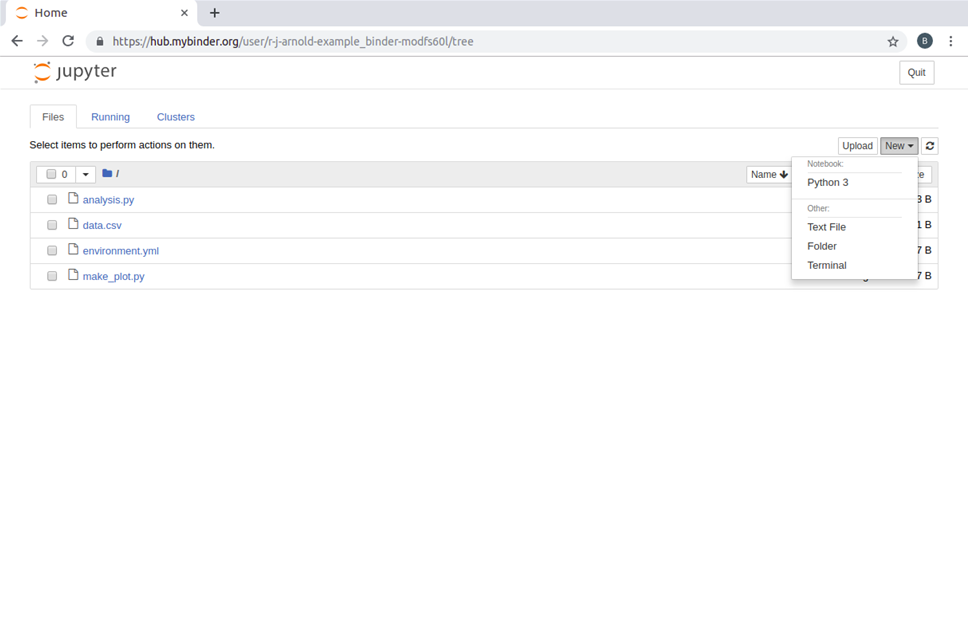The image size is (968, 618).
Task: Select Terminal in the New menu
Action: (826, 265)
